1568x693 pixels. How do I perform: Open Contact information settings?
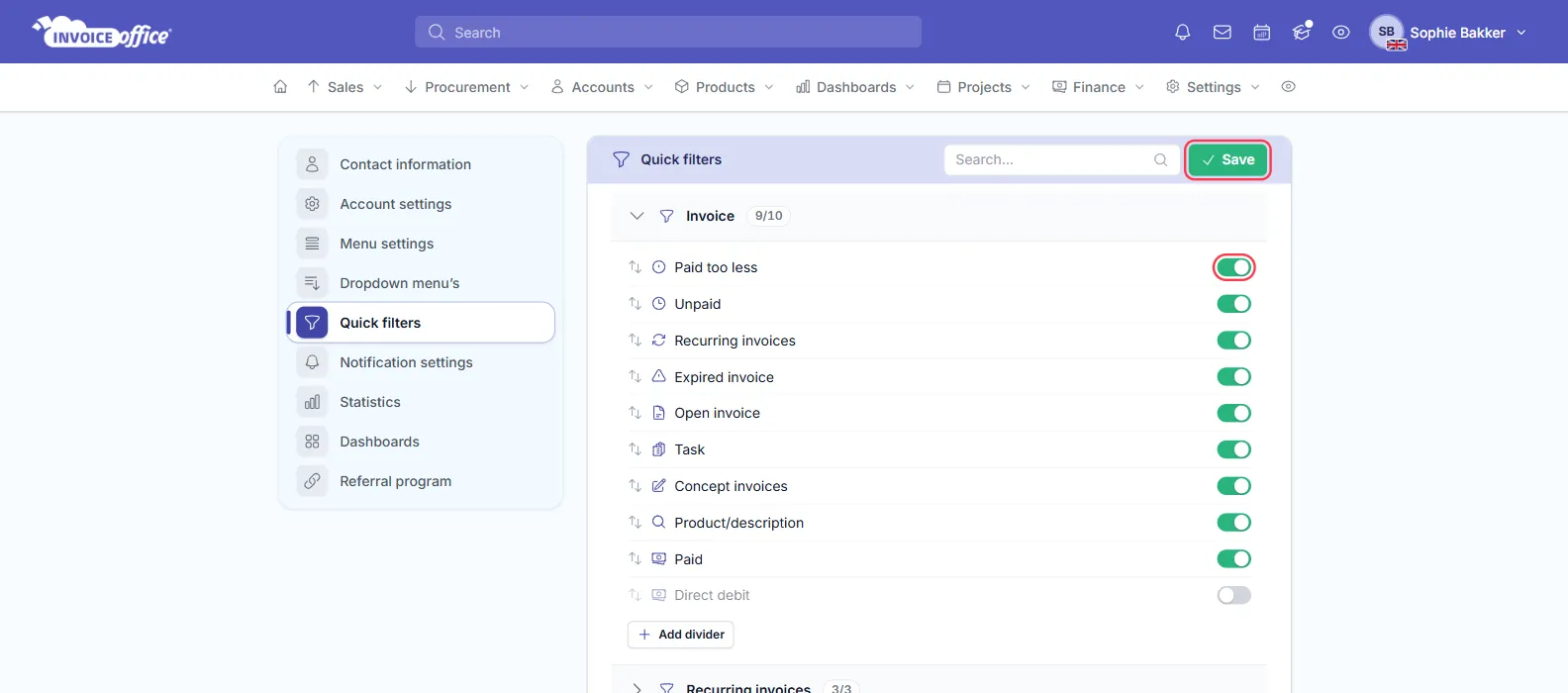pos(421,164)
